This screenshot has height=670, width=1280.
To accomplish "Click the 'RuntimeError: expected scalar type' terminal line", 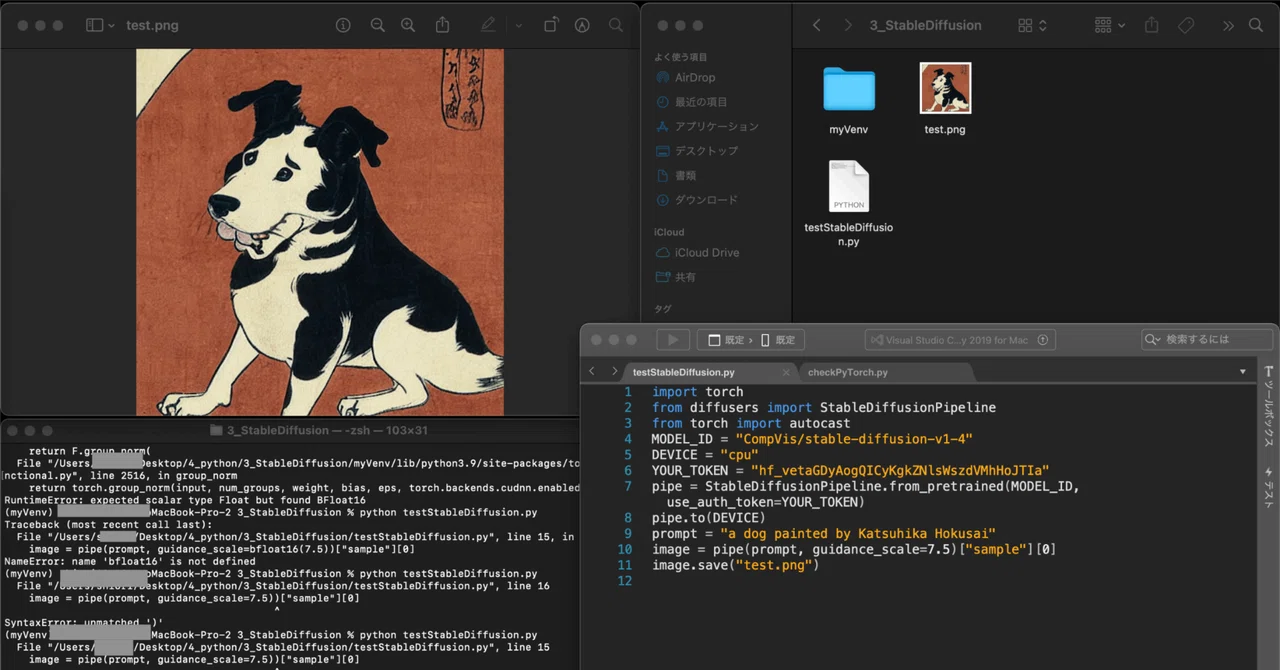I will (x=185, y=500).
